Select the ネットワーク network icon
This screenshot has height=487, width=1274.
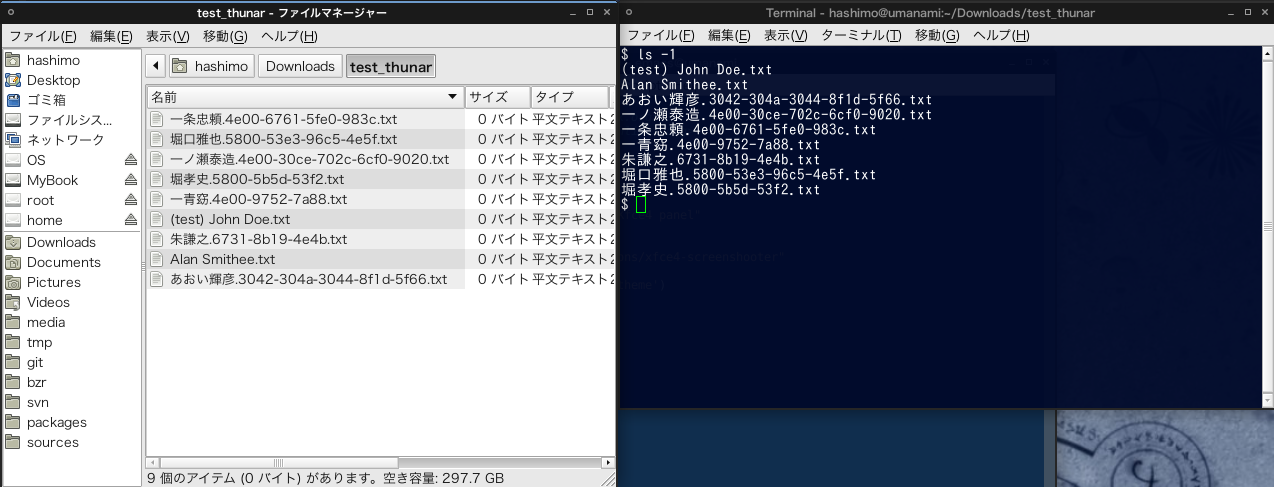click(13, 140)
